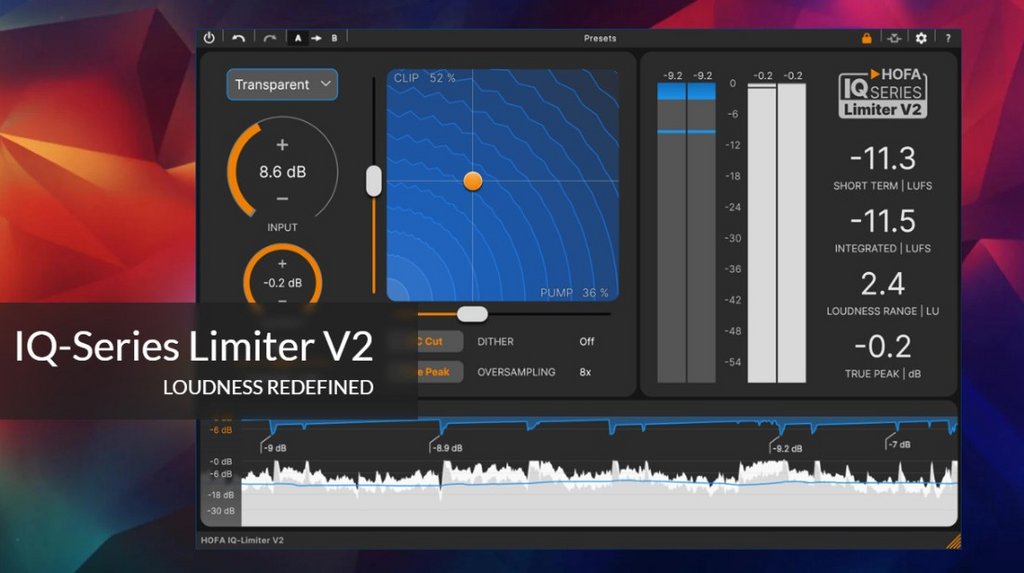
Task: Click the left output level meter
Action: coord(761,233)
